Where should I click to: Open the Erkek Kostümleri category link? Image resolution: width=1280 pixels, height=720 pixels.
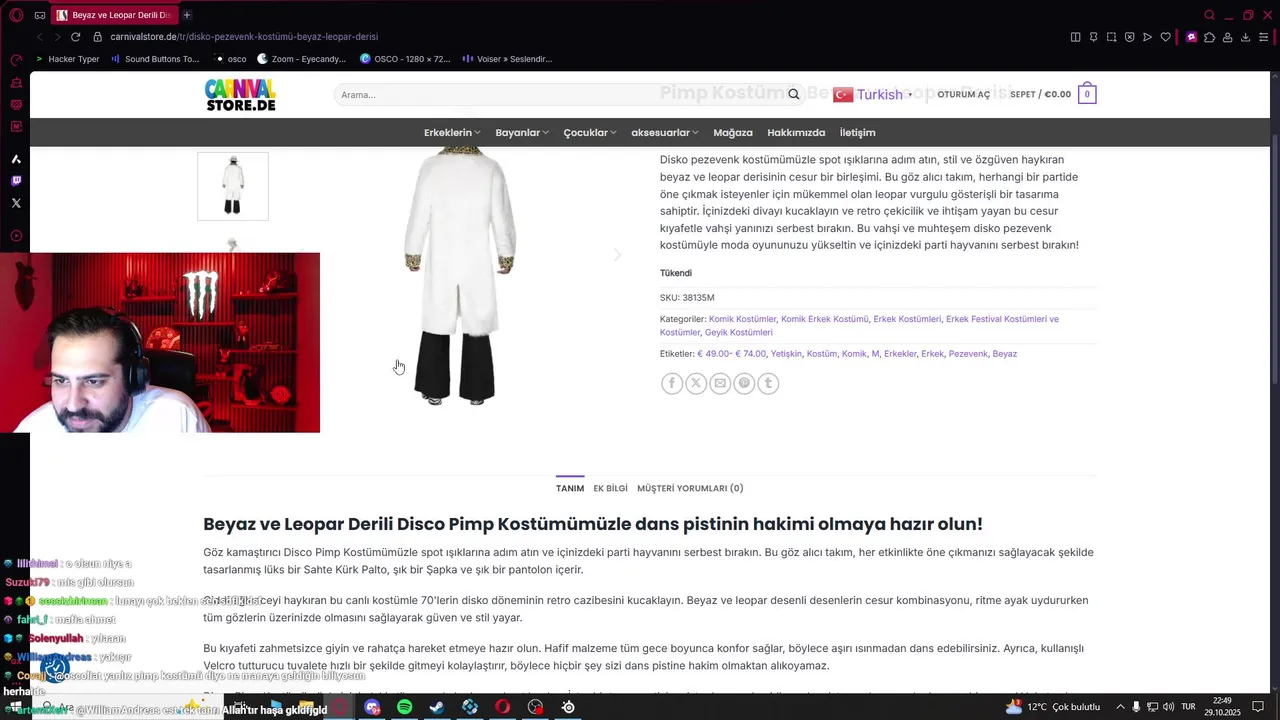click(907, 319)
